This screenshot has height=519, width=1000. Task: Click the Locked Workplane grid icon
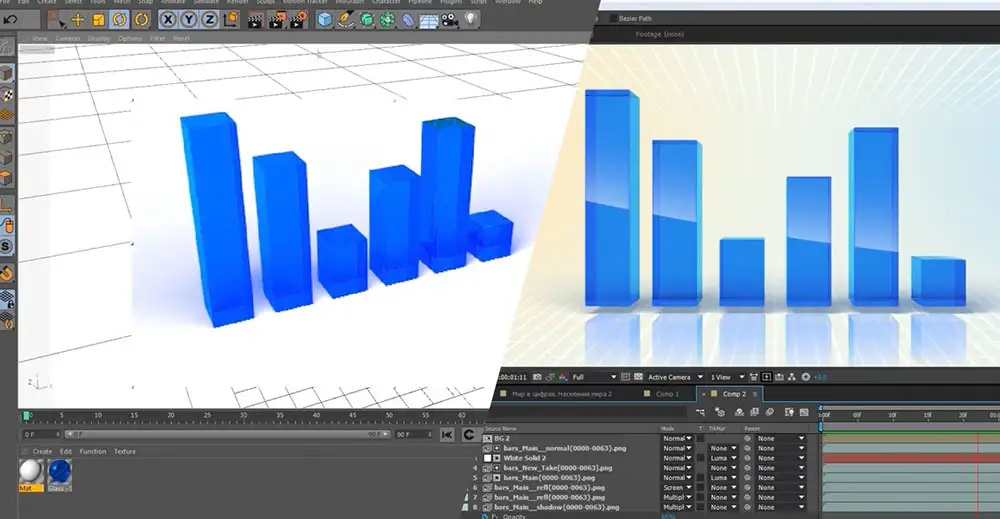pos(6,299)
